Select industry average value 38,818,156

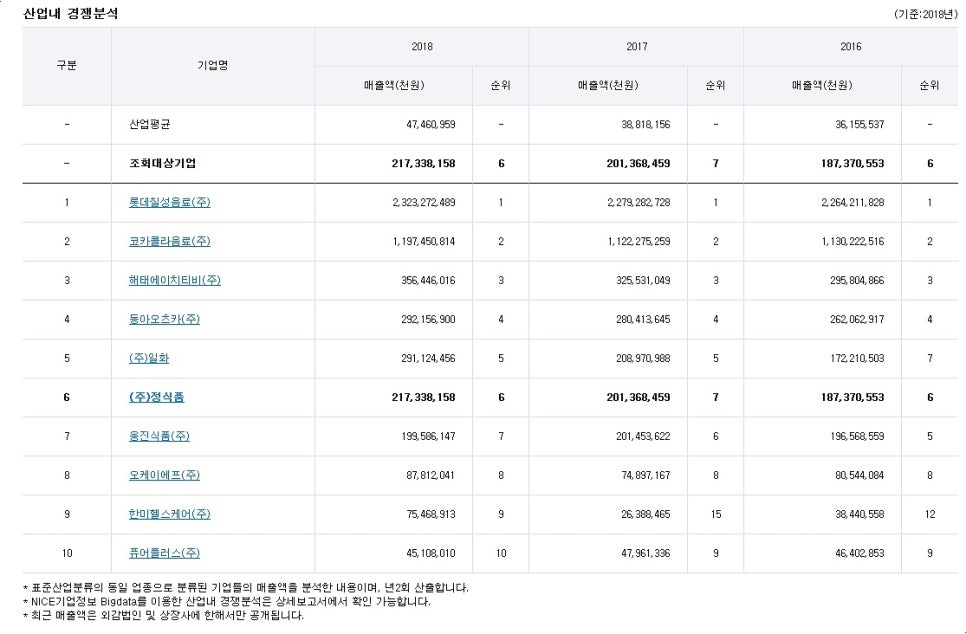point(645,124)
